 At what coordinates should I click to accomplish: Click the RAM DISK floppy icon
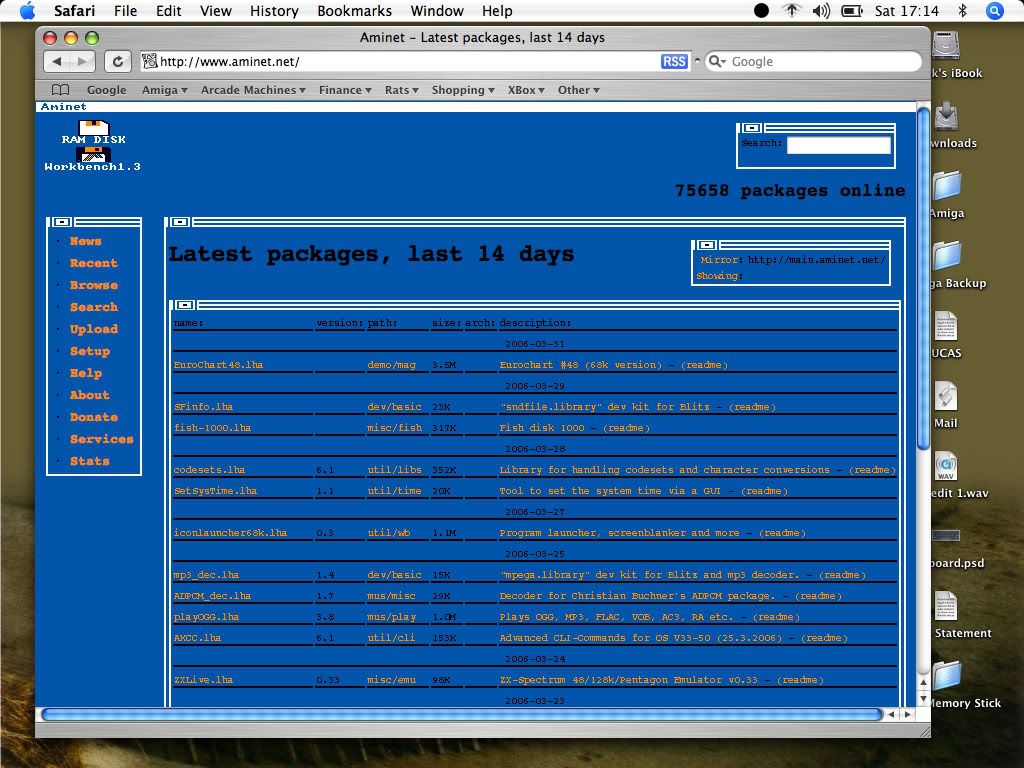click(94, 128)
